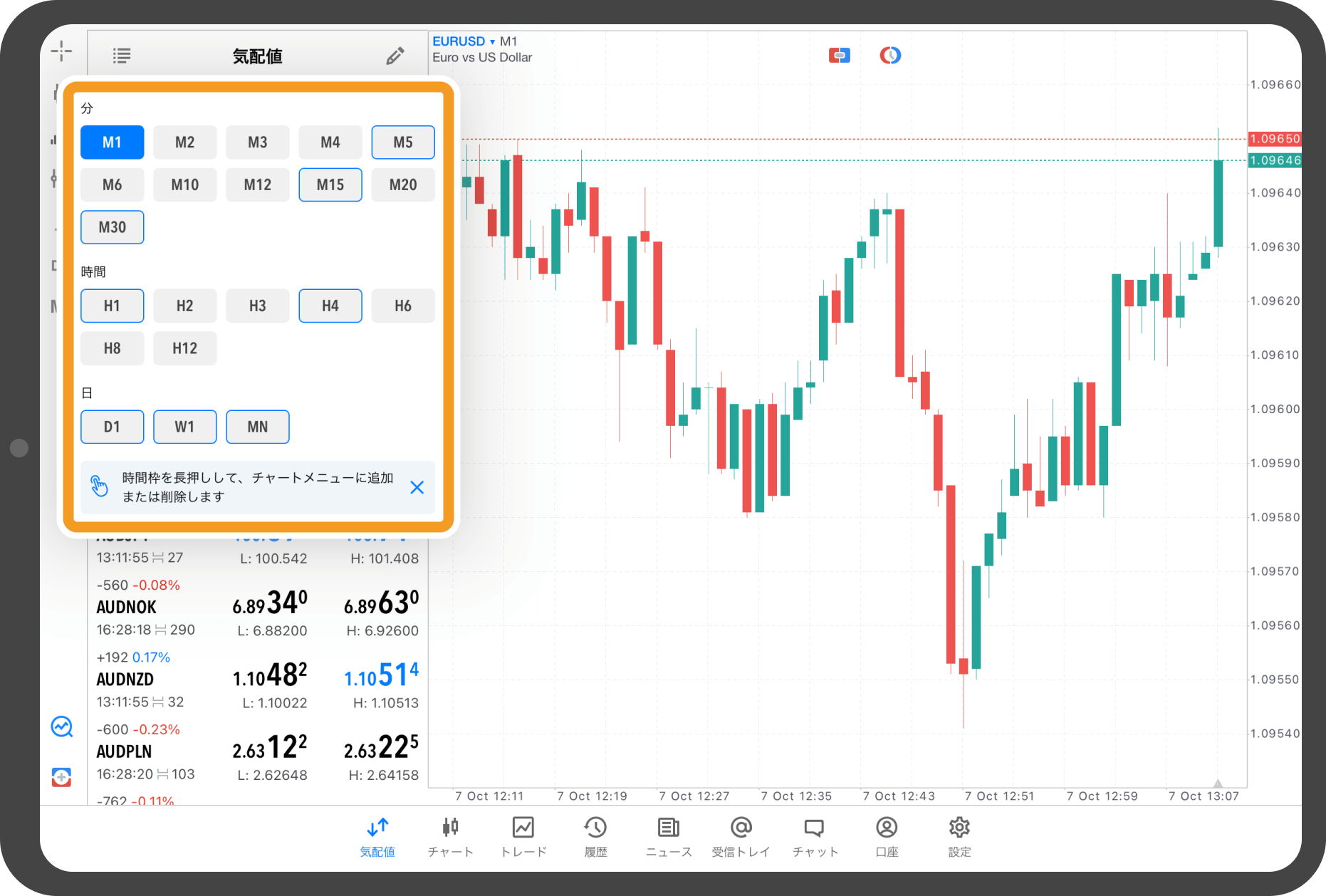Activate the crosshair tool
1326x896 pixels.
(61, 51)
